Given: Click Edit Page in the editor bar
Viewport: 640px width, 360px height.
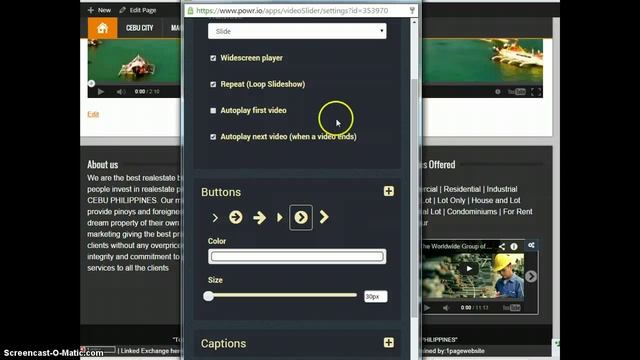Looking at the screenshot, I should [138, 10].
